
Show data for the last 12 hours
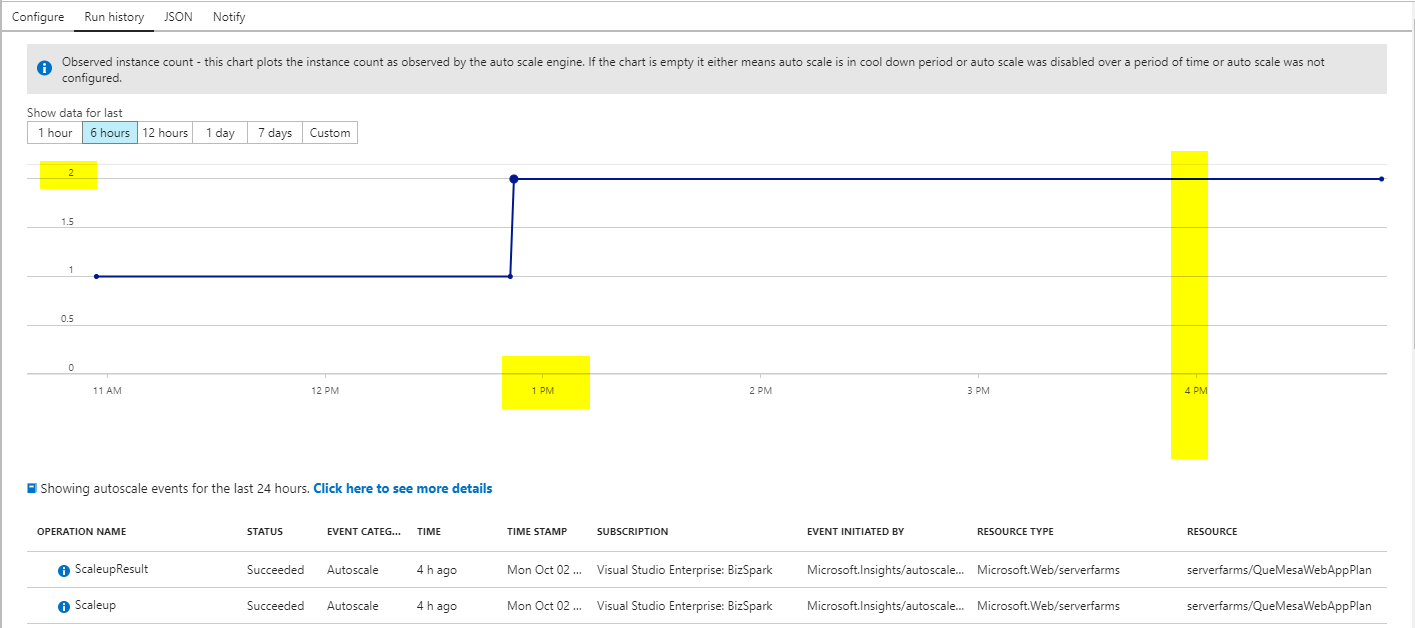pos(164,132)
